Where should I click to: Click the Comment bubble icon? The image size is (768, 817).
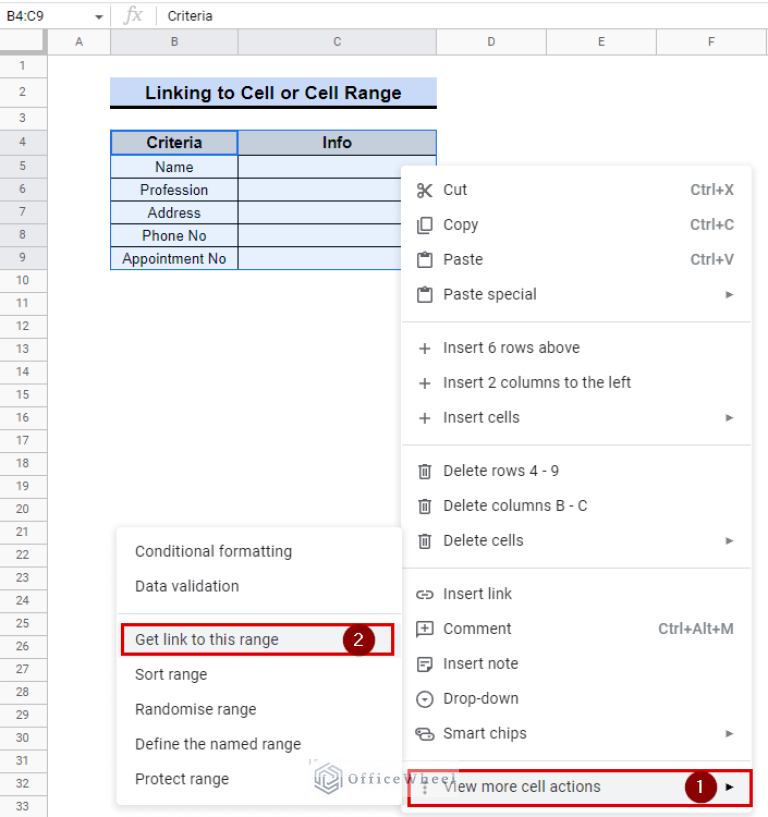coord(424,628)
